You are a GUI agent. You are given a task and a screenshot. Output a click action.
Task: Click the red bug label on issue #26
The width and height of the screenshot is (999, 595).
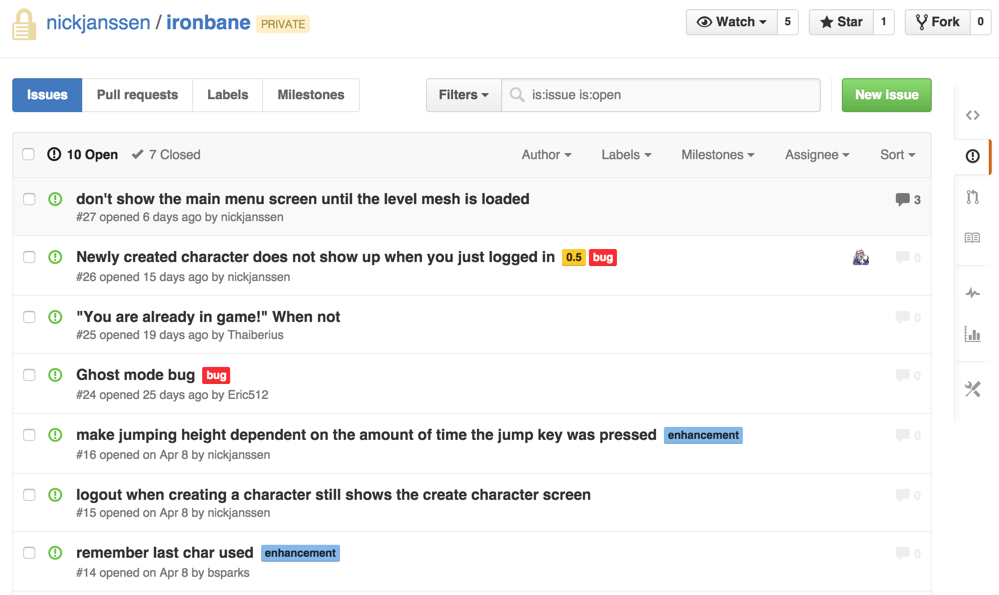(603, 257)
